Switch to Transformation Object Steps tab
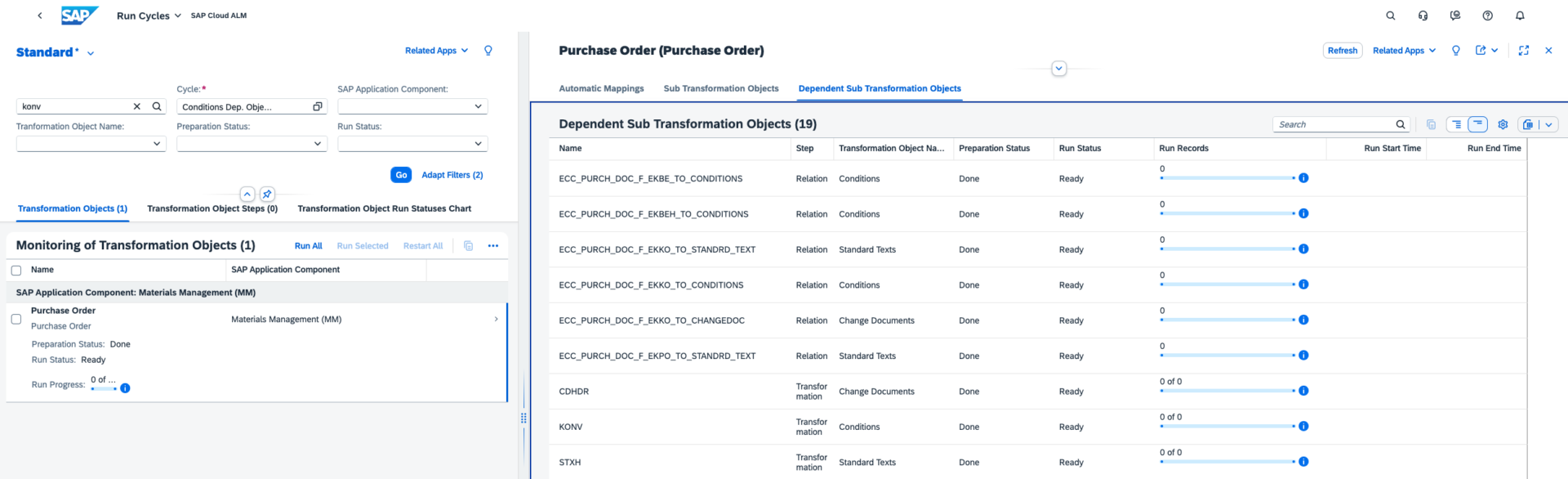1568x479 pixels. 212,208
